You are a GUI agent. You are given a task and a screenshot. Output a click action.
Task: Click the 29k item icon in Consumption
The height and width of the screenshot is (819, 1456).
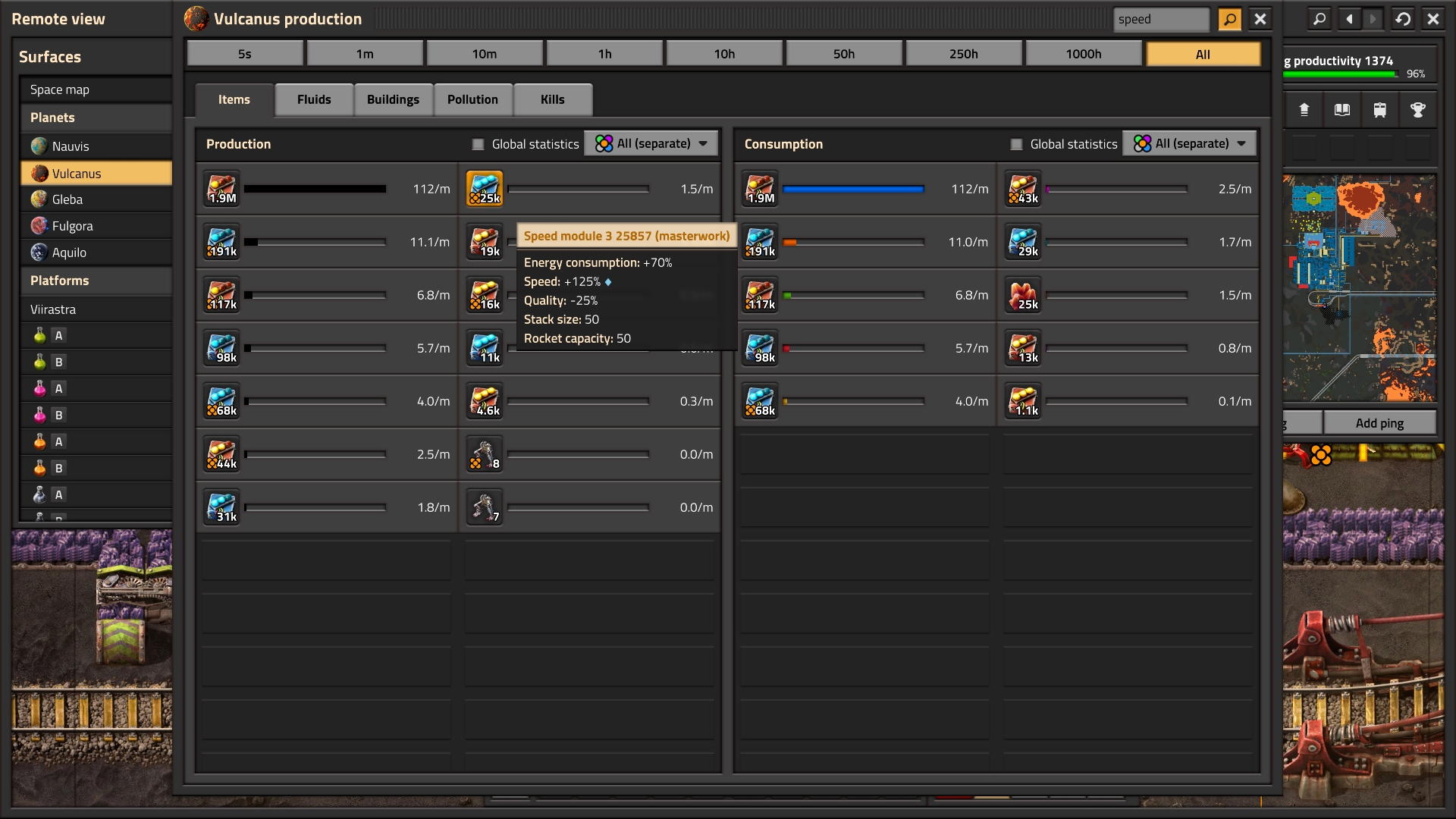click(x=1023, y=242)
